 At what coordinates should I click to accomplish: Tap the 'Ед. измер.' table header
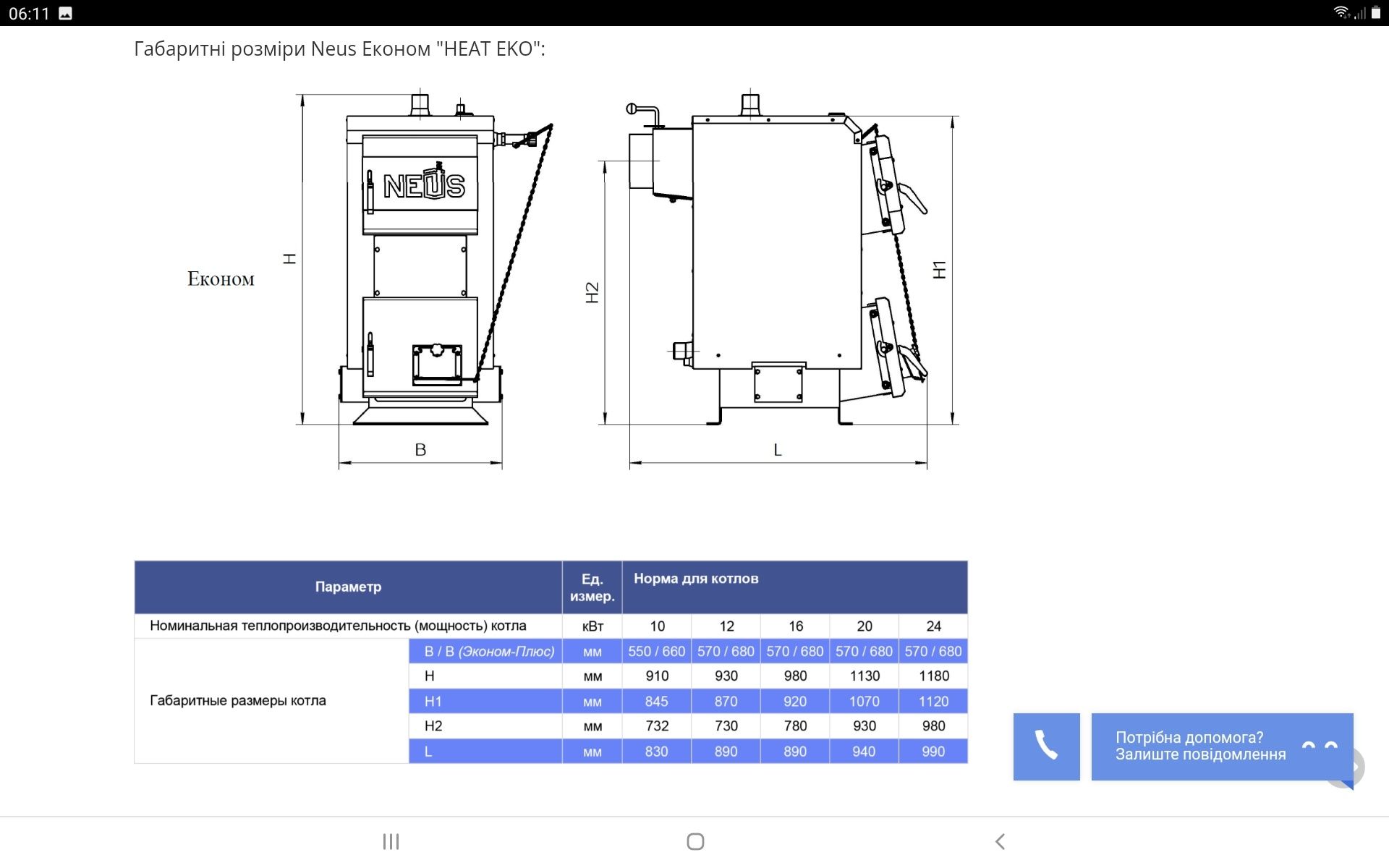click(592, 587)
